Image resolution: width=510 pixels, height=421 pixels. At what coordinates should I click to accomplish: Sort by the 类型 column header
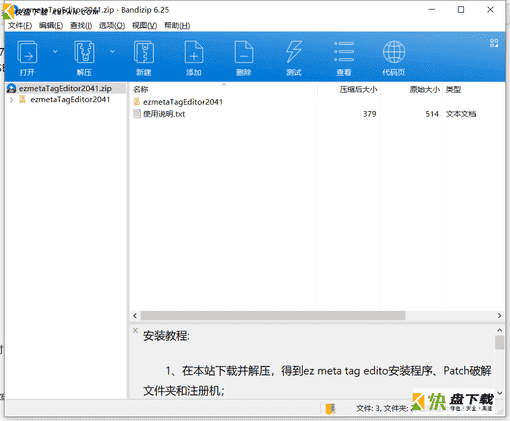453,89
